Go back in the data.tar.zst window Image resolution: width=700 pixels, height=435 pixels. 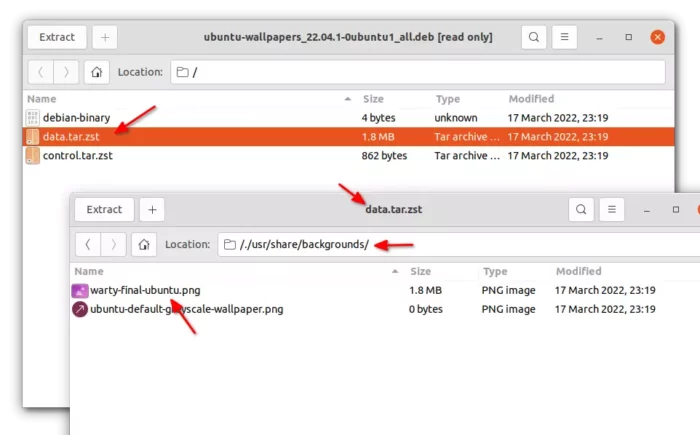(x=88, y=244)
